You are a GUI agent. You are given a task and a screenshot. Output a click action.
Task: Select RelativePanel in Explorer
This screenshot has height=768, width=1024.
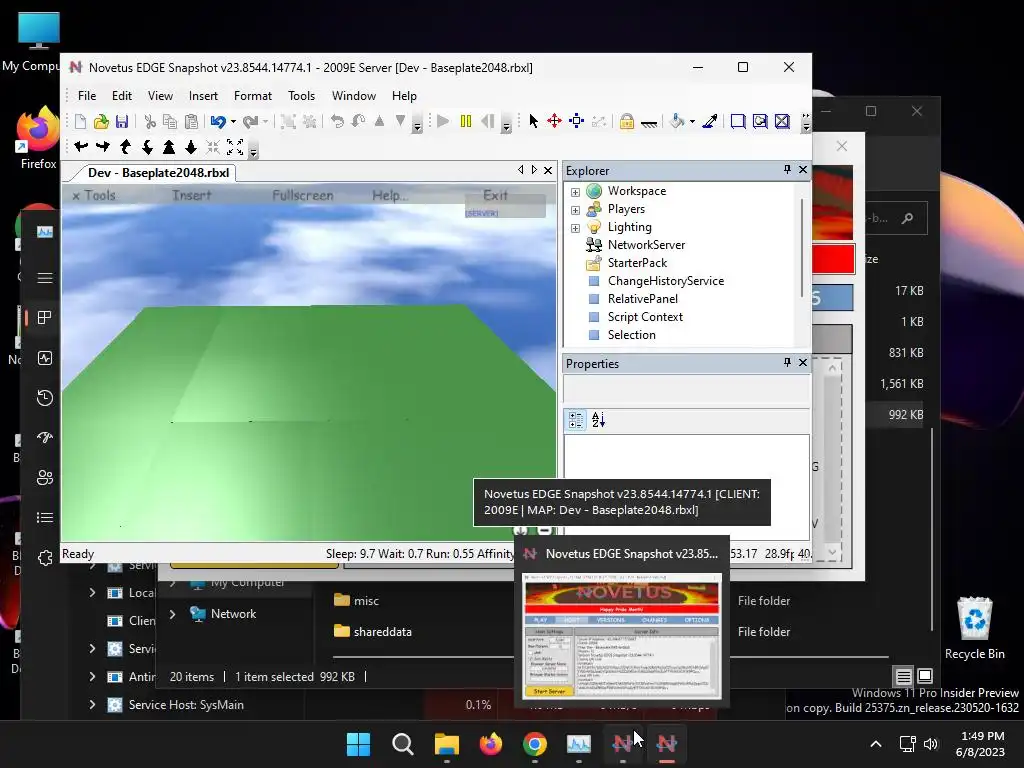[642, 299]
